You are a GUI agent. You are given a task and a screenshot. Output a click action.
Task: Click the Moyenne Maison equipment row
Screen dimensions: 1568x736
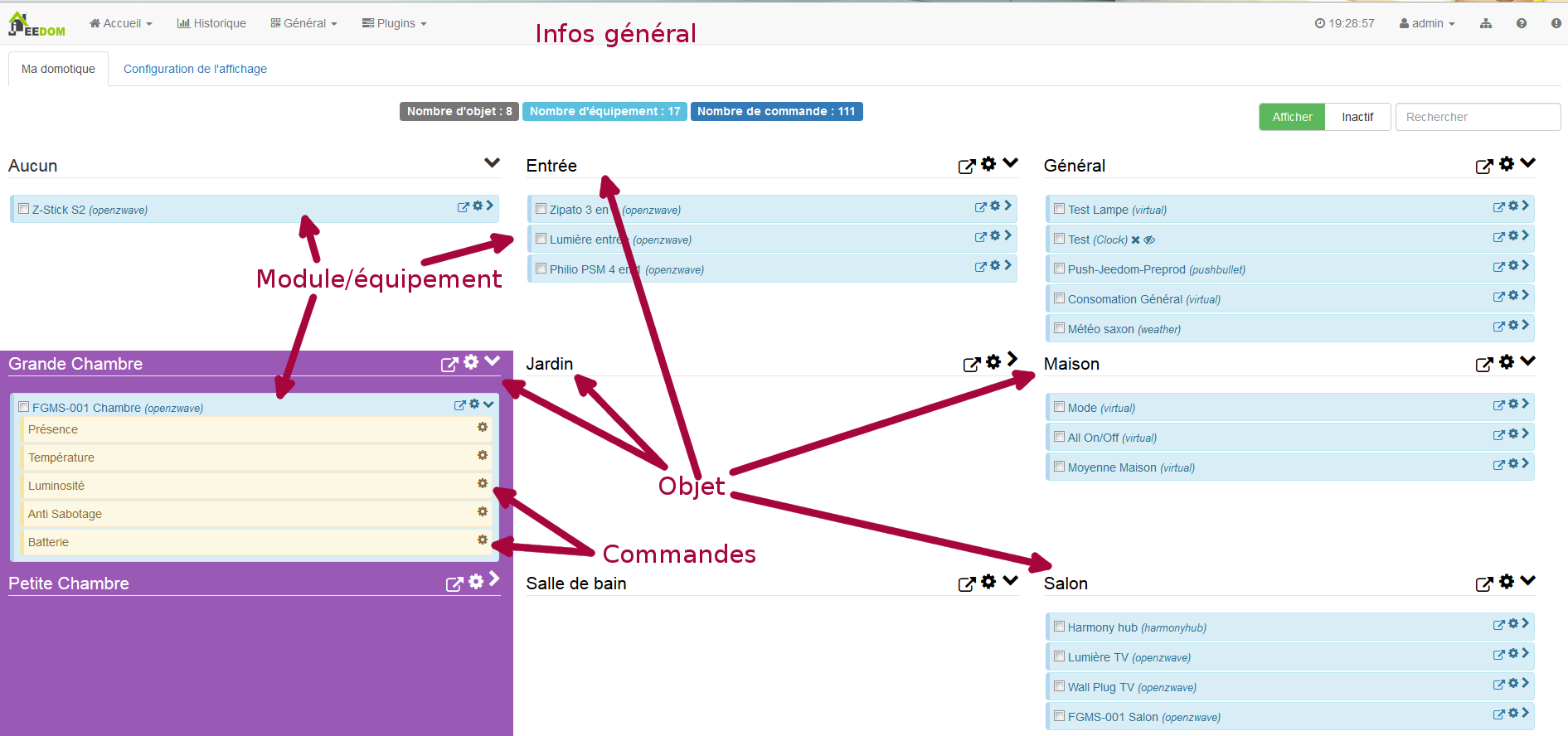point(1290,467)
